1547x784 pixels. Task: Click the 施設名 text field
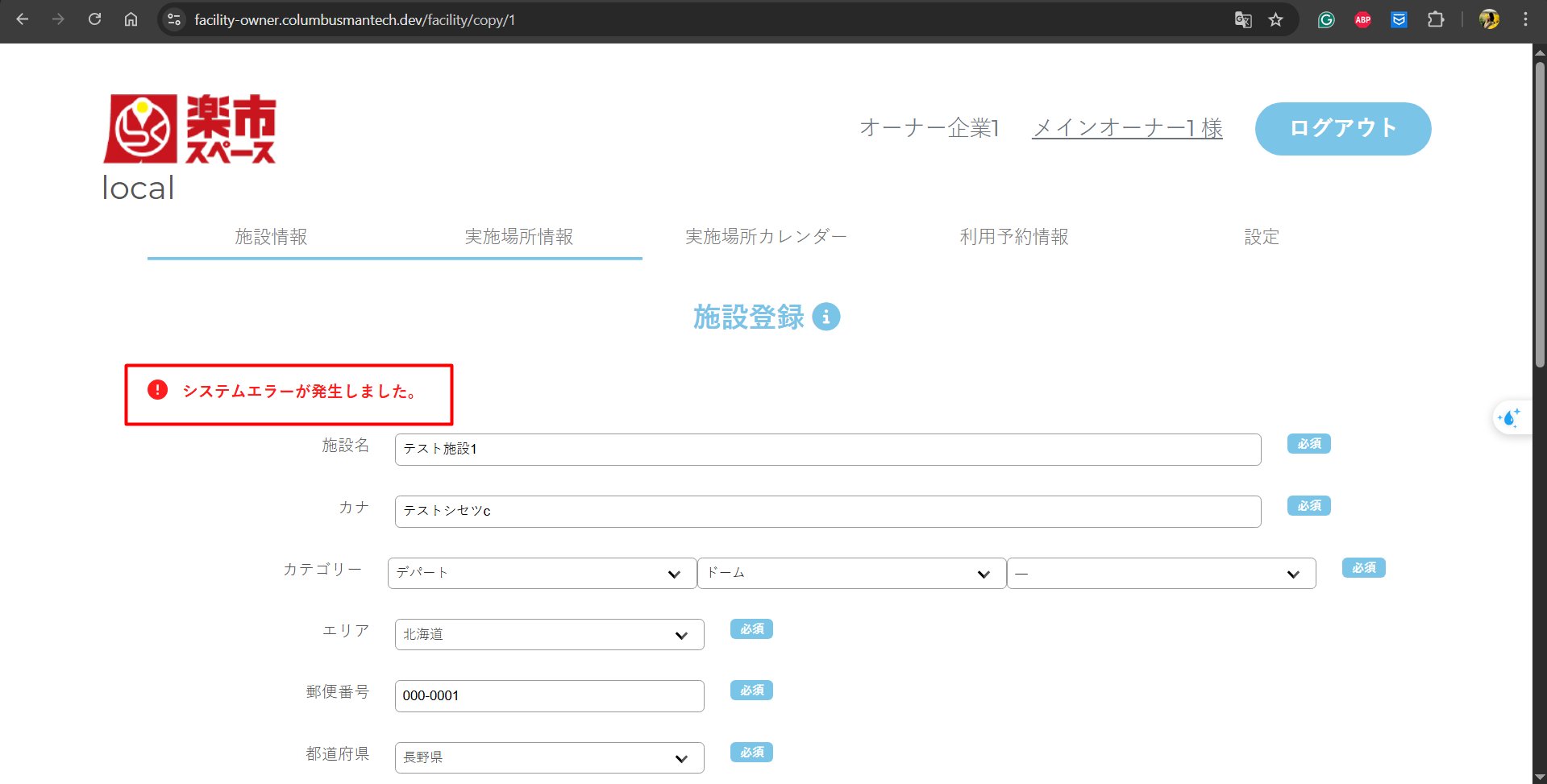(827, 450)
